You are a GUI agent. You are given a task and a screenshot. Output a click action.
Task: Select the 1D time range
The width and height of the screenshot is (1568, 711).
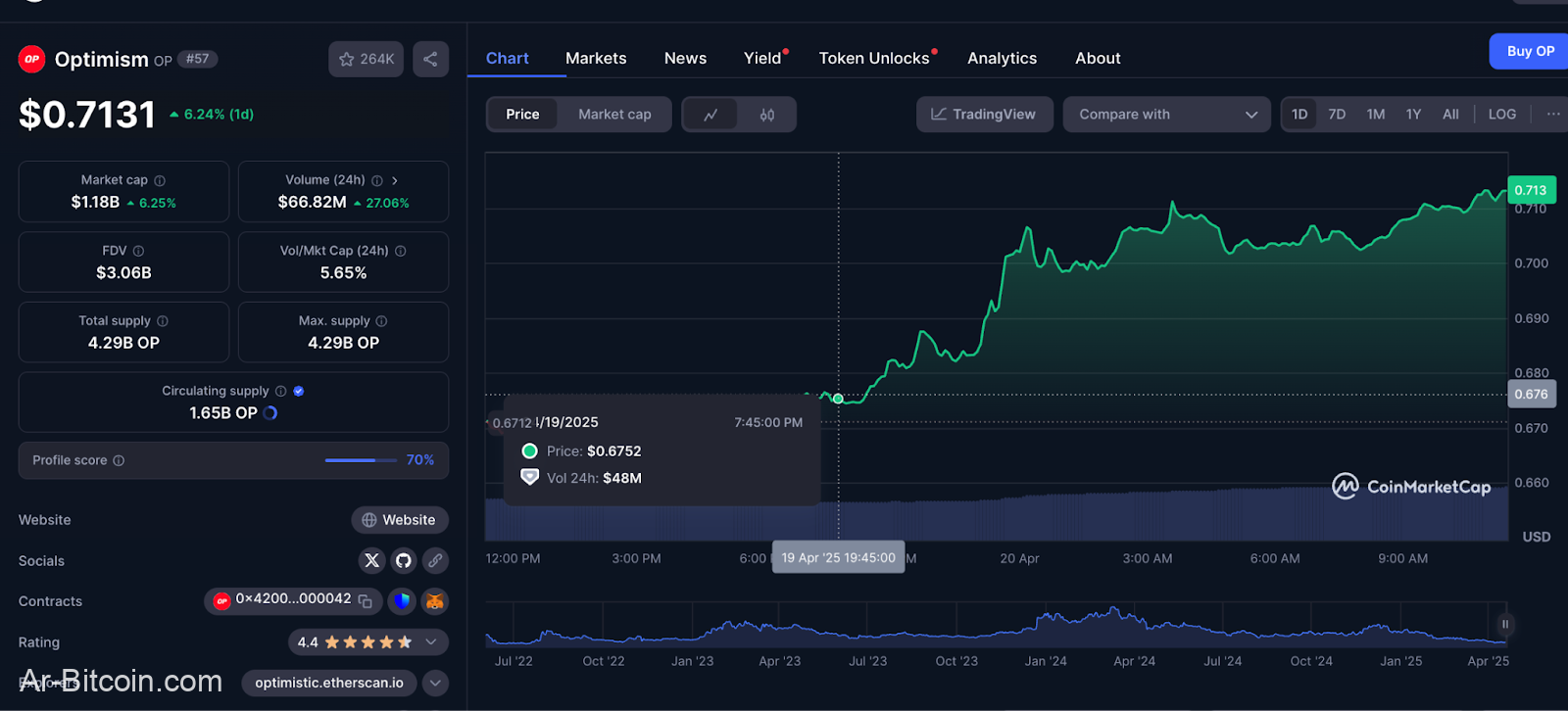(x=1299, y=115)
